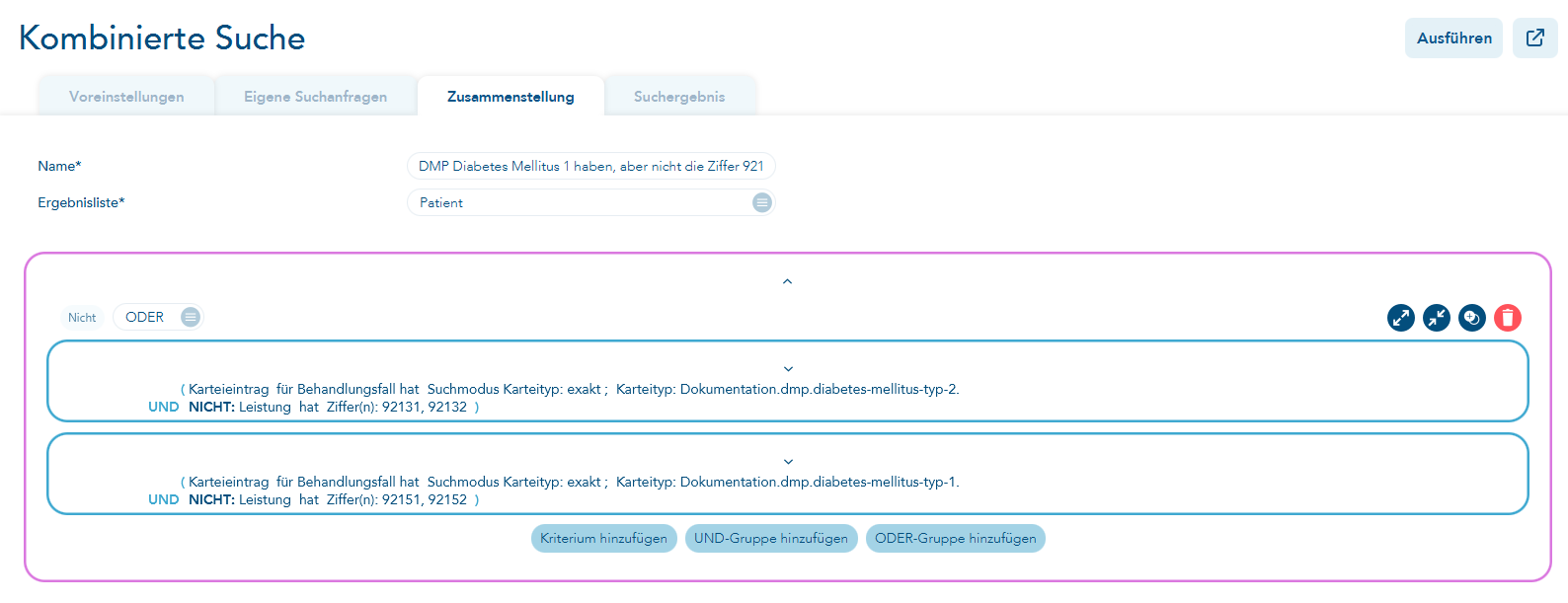Click the Ergebnisliste list icon
1568x603 pixels.
(761, 202)
